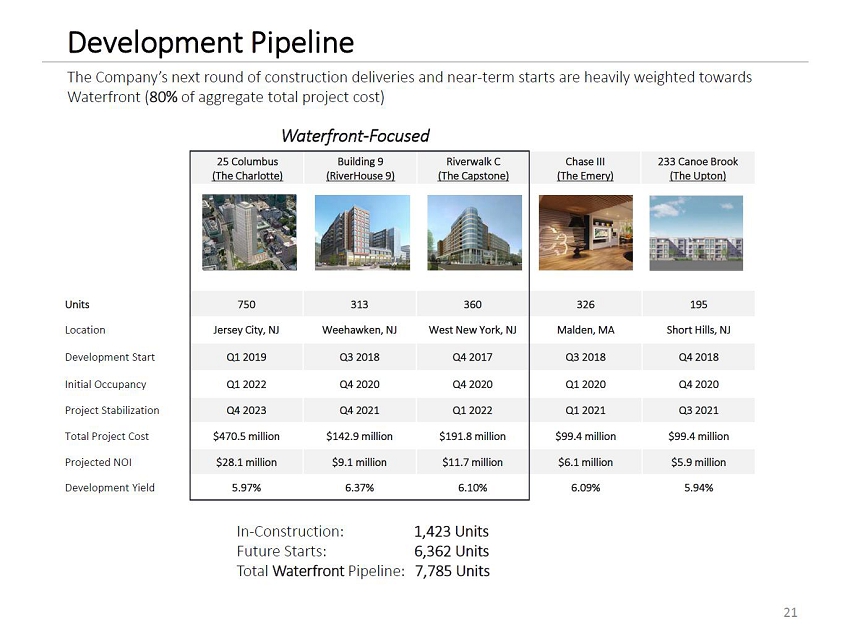
Task: Select the Waterfront-Focused group heading
Action: pyautogui.click(x=355, y=136)
